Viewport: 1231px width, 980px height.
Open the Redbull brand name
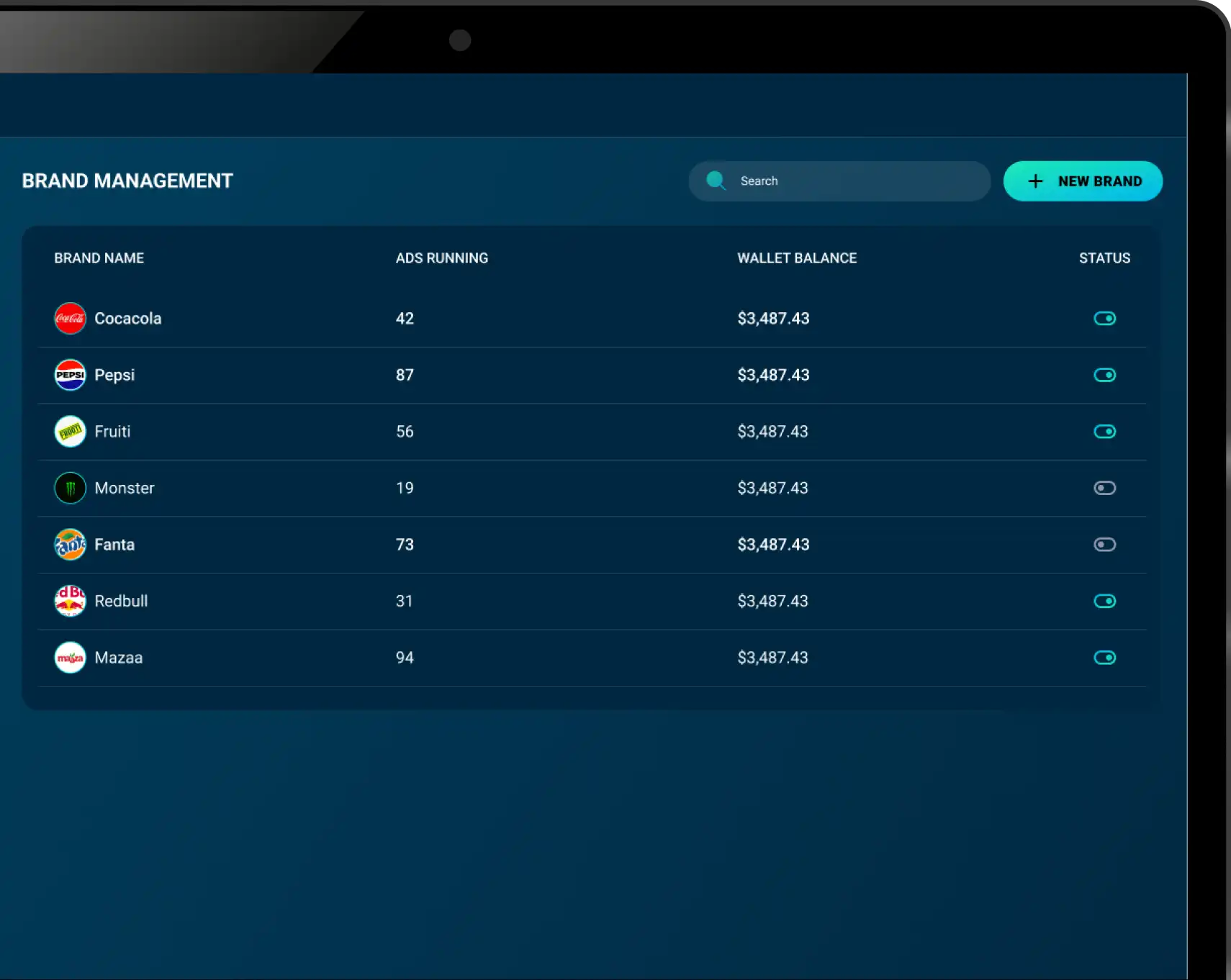pyautogui.click(x=121, y=601)
